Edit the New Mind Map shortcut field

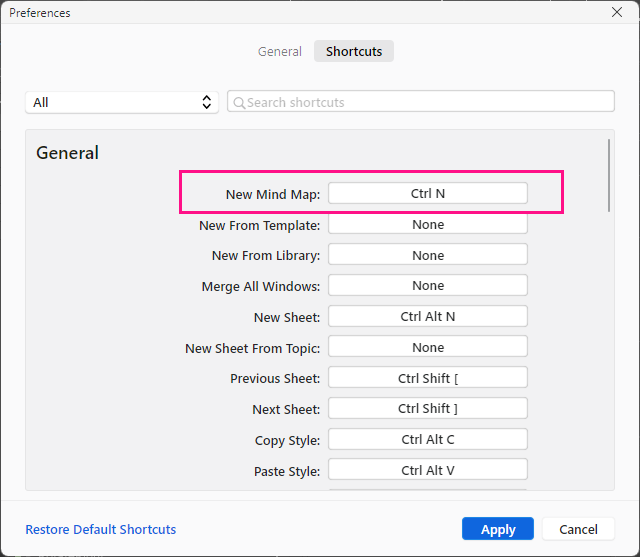tap(427, 194)
